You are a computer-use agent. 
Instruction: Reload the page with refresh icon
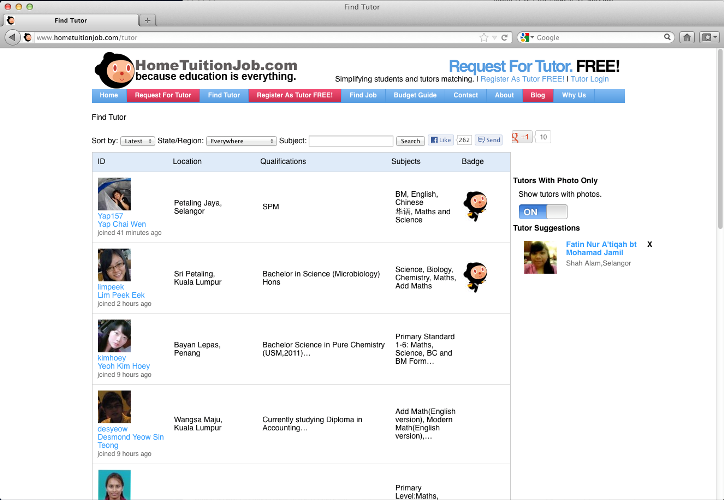pyautogui.click(x=504, y=37)
